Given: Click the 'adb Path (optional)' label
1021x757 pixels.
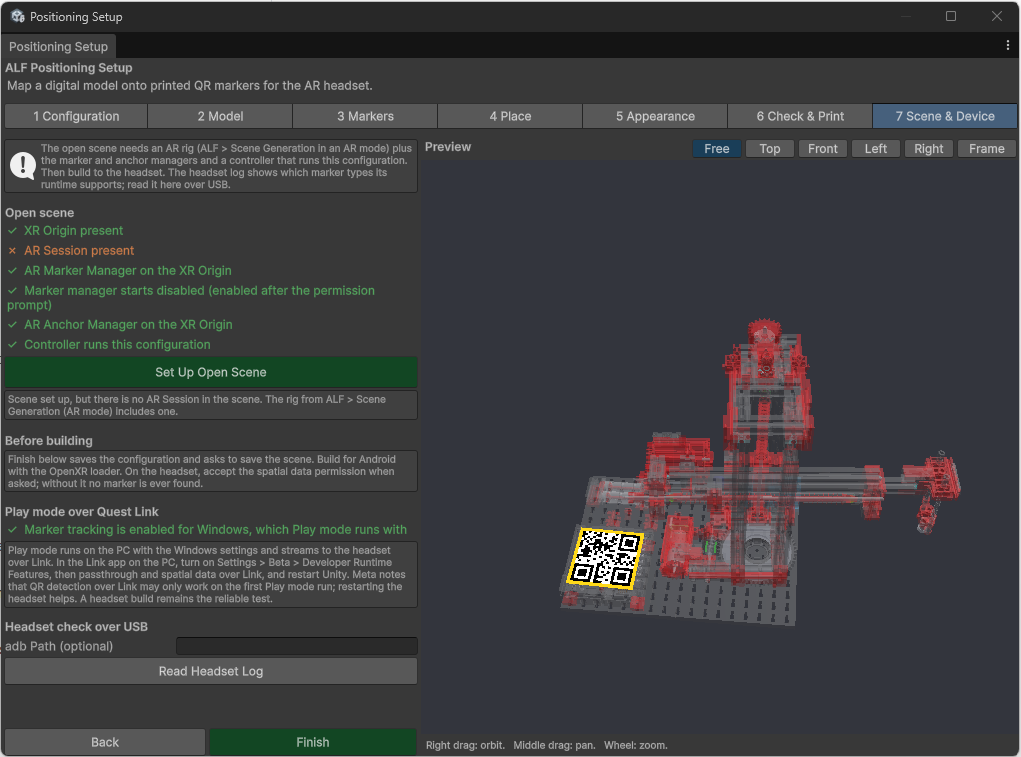Looking at the screenshot, I should pyautogui.click(x=59, y=646).
